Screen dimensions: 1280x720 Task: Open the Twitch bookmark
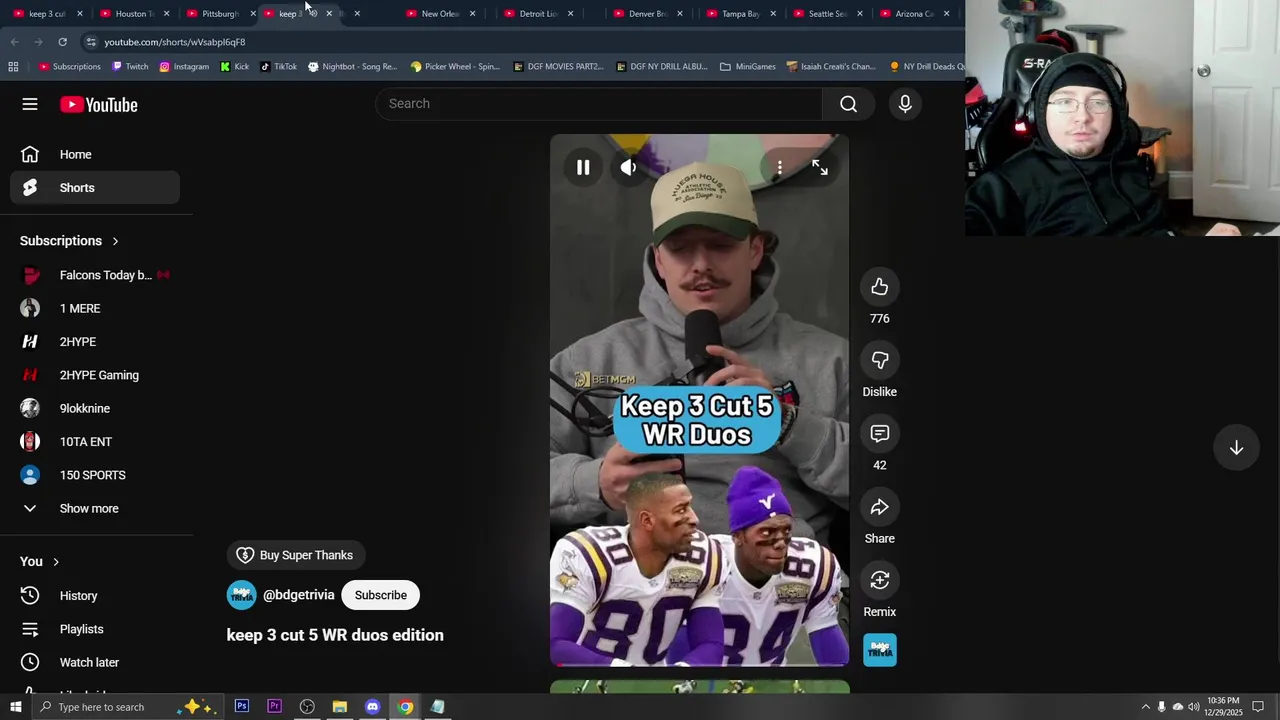pos(130,67)
